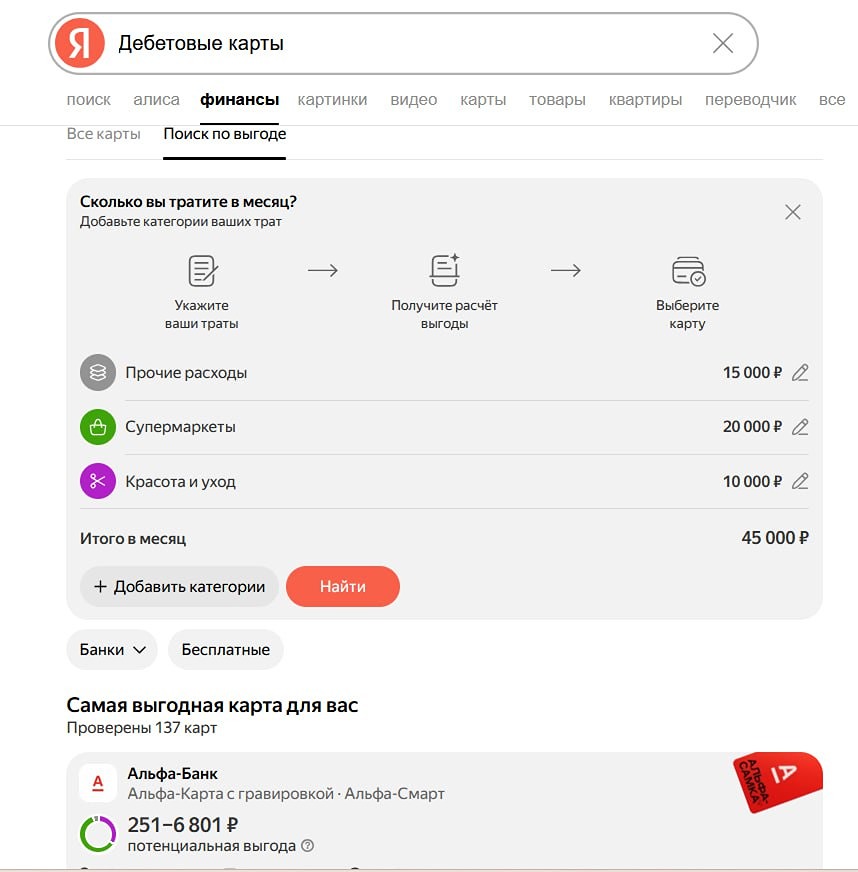Click the benefit donut chart next to 251–6 801 ₽
This screenshot has height=872, width=858.
98,833
